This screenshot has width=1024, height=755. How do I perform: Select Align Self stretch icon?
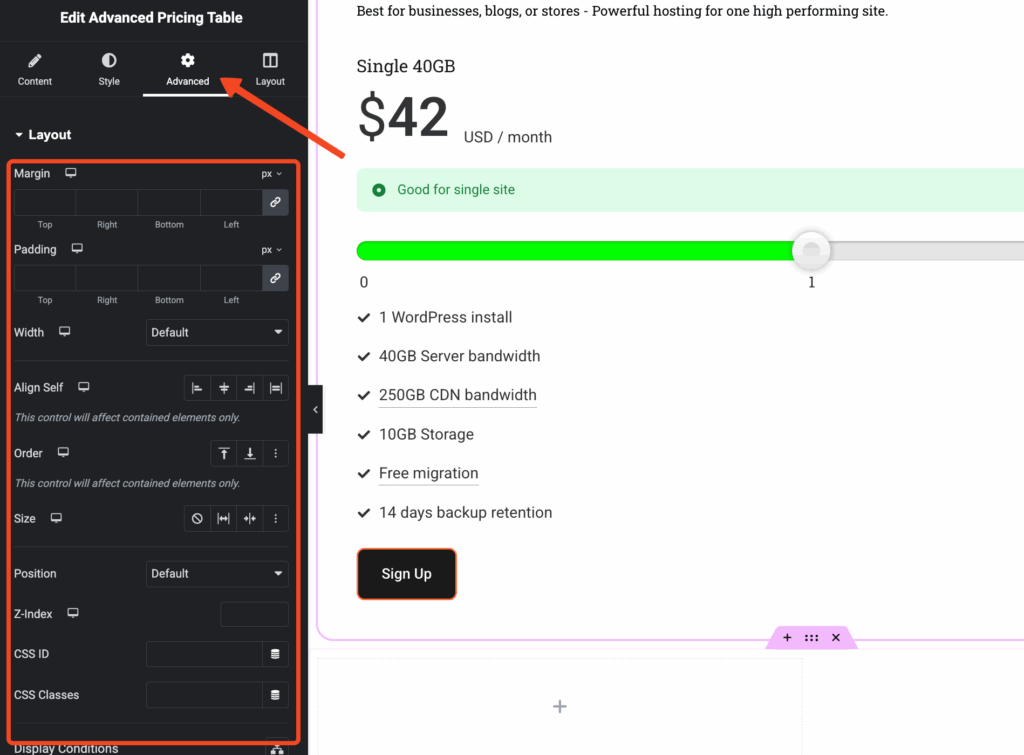click(276, 388)
